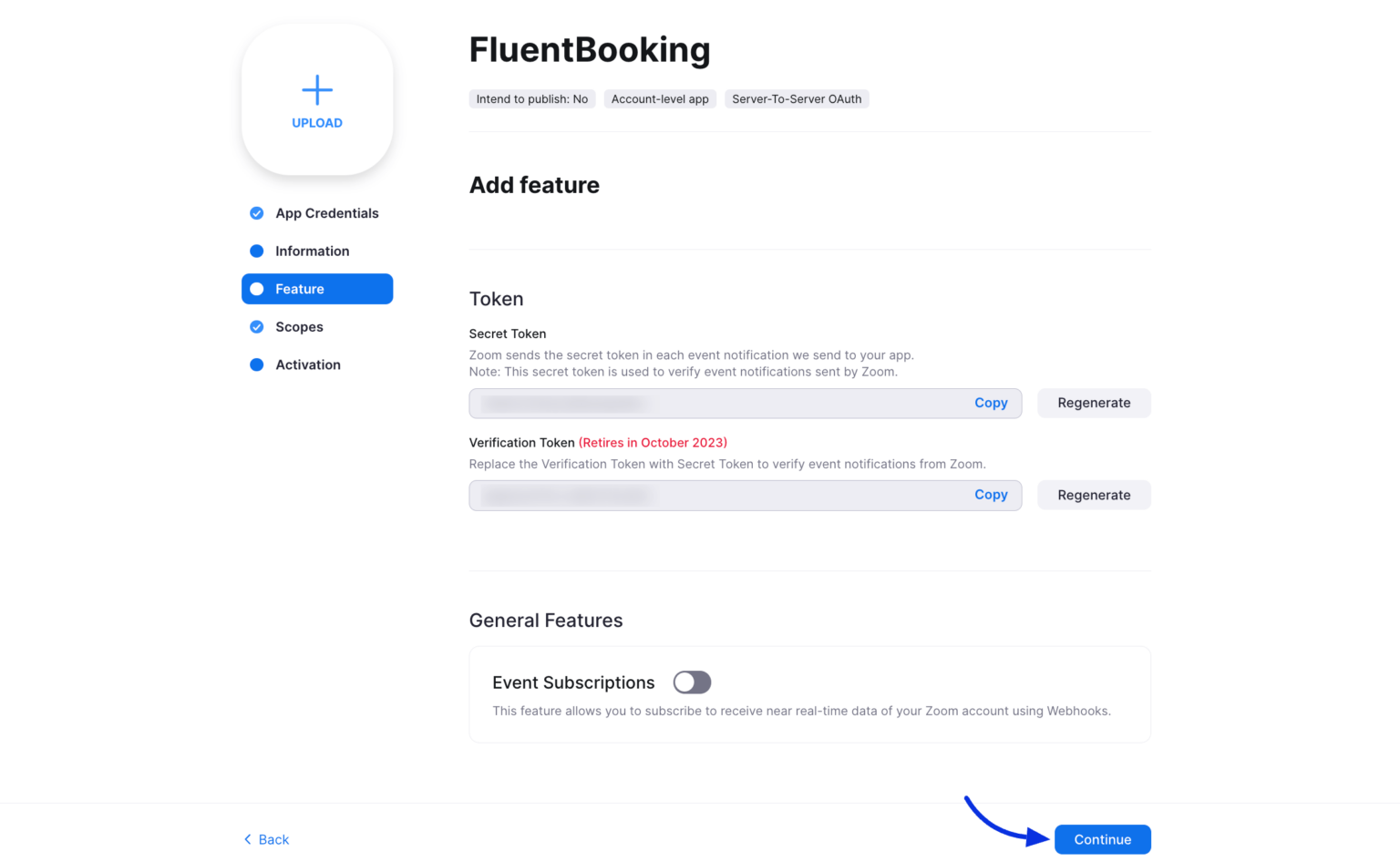Click the Feature step dot icon
Viewport: 1400px width, 862px height.
(256, 289)
